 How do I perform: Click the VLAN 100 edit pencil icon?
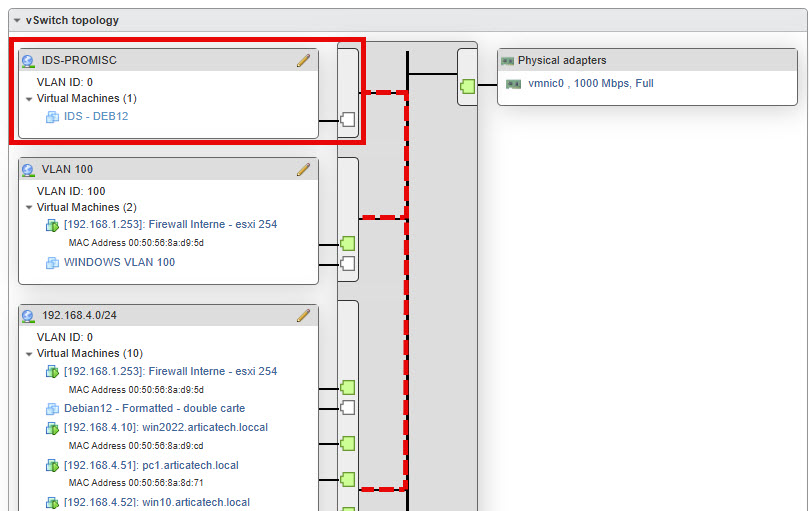point(304,169)
